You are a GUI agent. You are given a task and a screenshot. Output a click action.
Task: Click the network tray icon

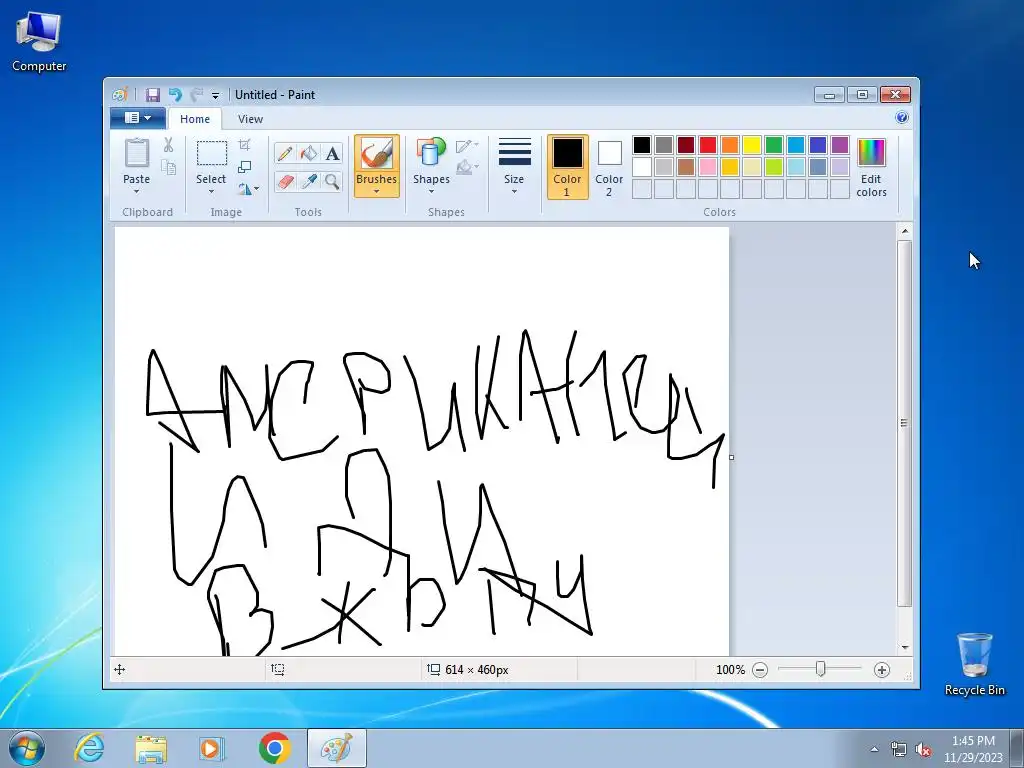899,750
